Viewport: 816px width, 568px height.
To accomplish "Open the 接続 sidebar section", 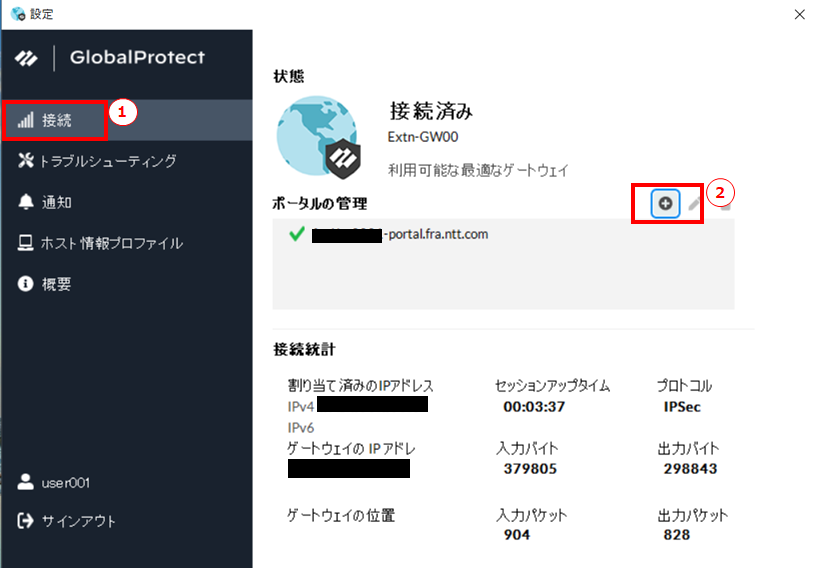I will click(126, 120).
